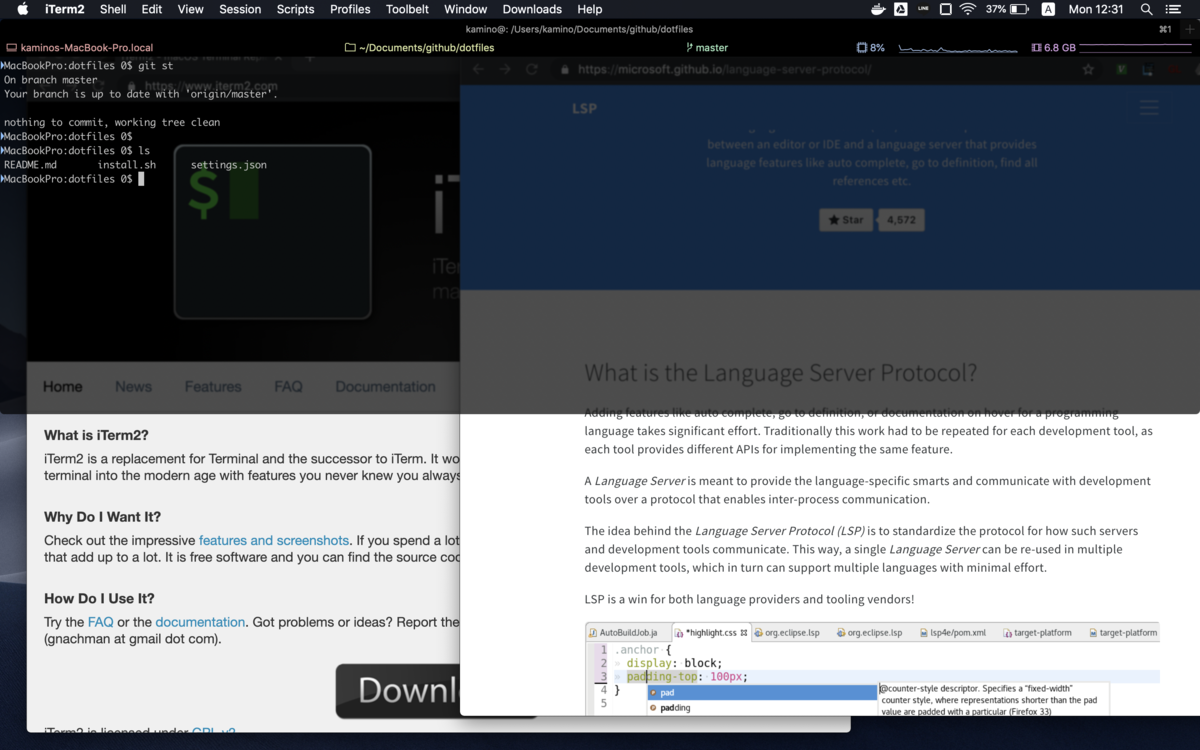Open Spotlight search magnifier
This screenshot has height=750, width=1200.
(x=1146, y=9)
